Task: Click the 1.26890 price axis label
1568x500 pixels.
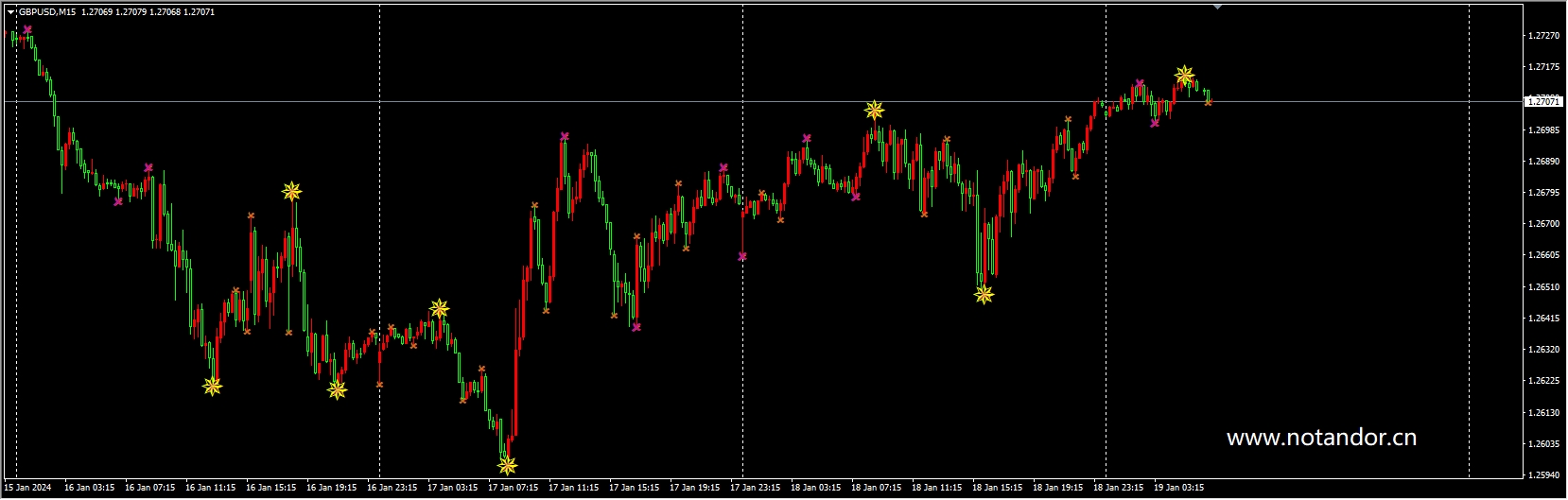Action: point(1543,162)
